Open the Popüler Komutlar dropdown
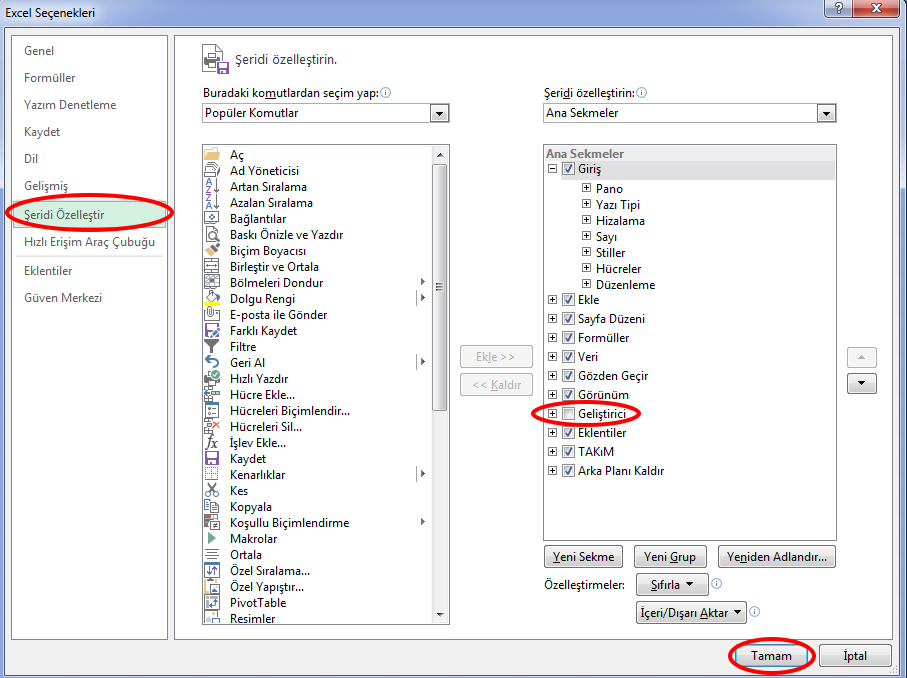 pyautogui.click(x=440, y=113)
